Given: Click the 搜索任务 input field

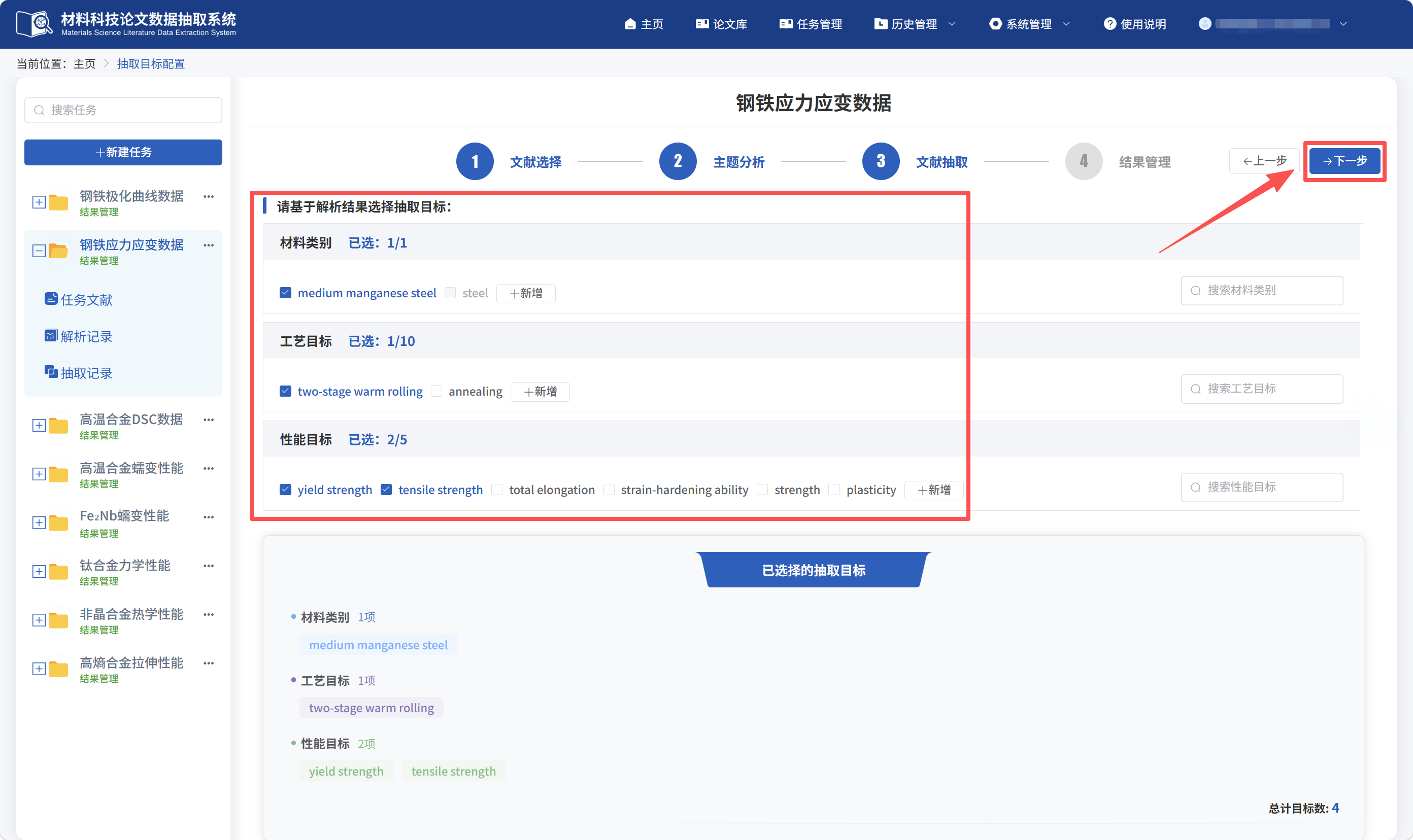Looking at the screenshot, I should 123,110.
